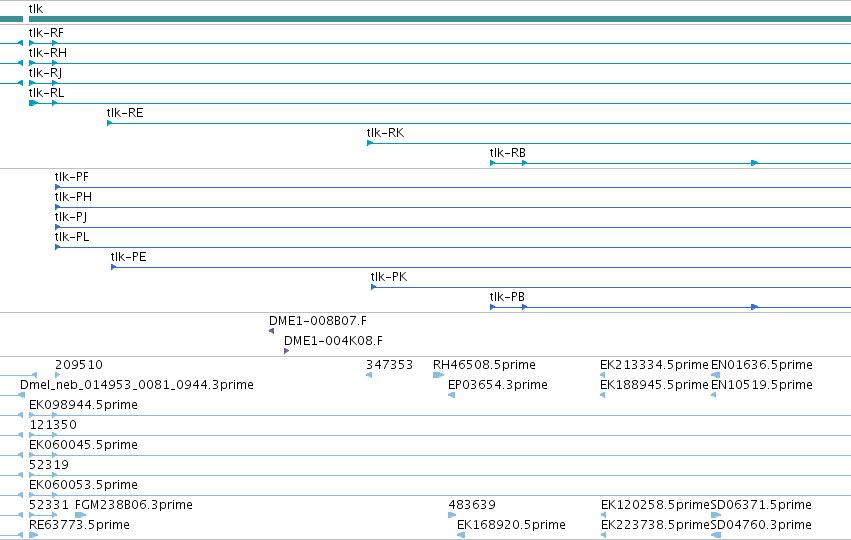Screen dimensions: 851x540
Task: Click tlk-RK start arrow marker
Action: (x=370, y=143)
